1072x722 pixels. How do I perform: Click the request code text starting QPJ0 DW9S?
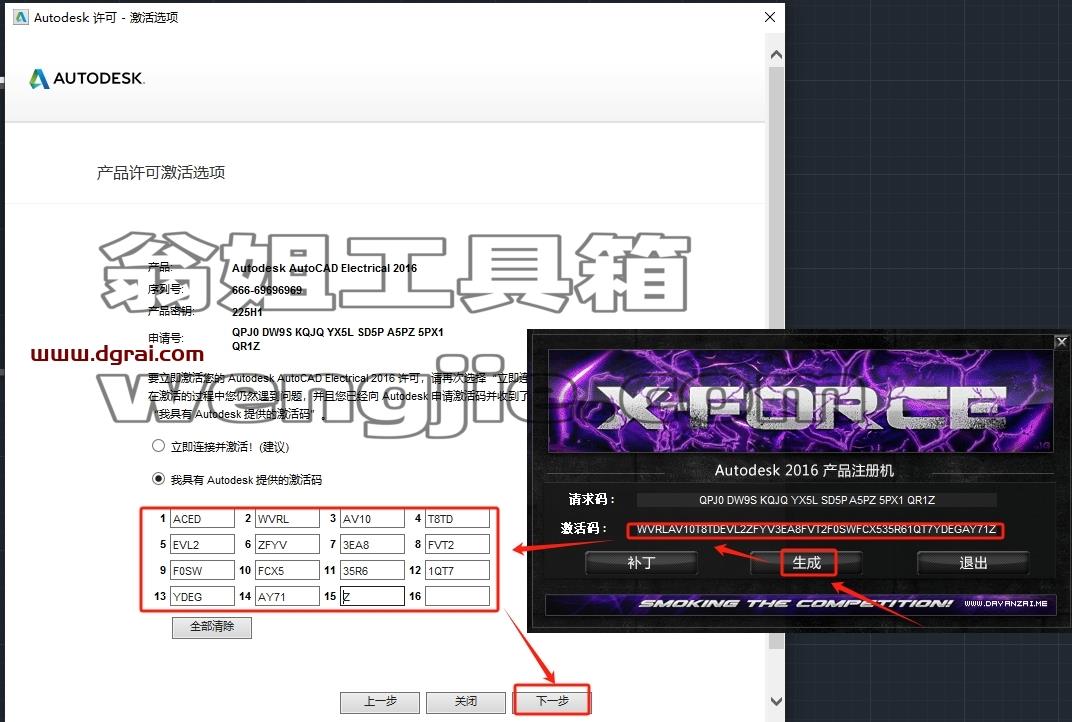click(x=338, y=339)
